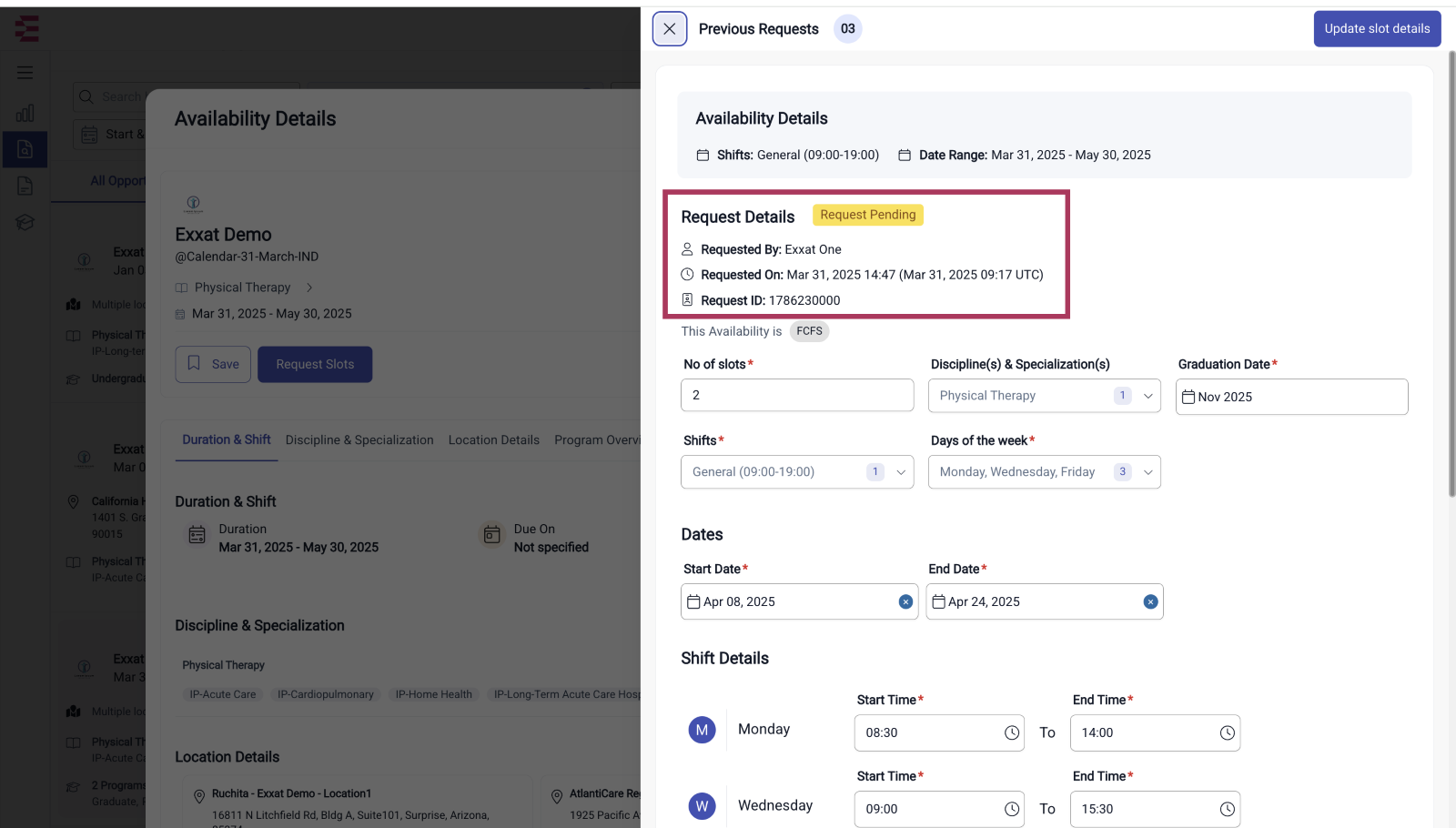Viewport: 1456px width, 828px height.
Task: Open the Discipline(s) & Specialization(s) dropdown
Action: point(1044,396)
